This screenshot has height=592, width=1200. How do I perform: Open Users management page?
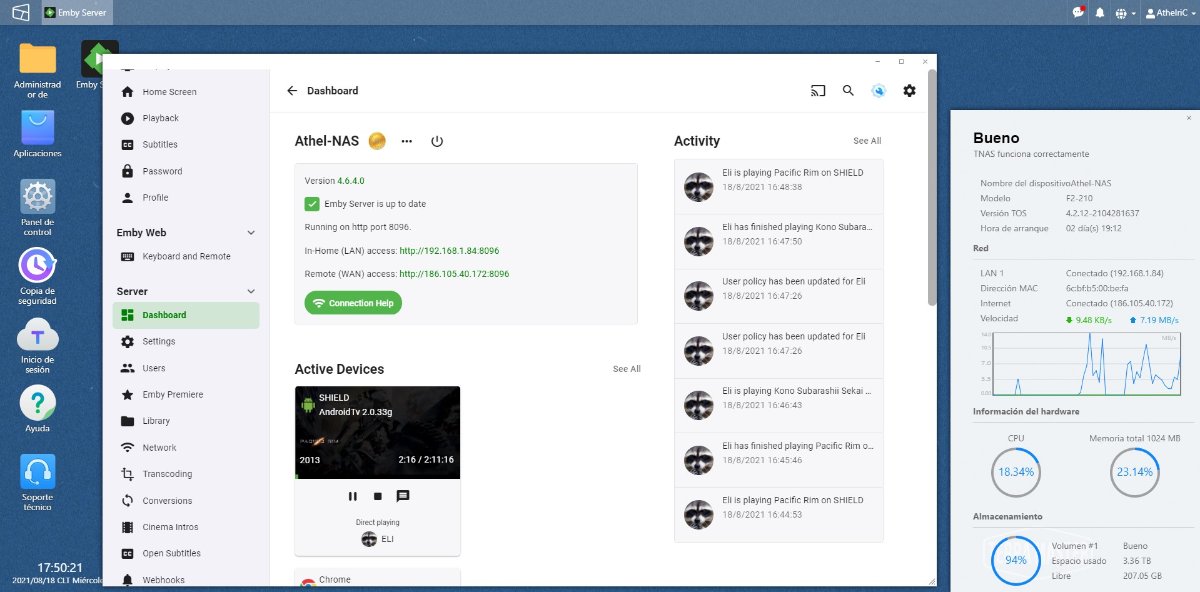pos(186,368)
